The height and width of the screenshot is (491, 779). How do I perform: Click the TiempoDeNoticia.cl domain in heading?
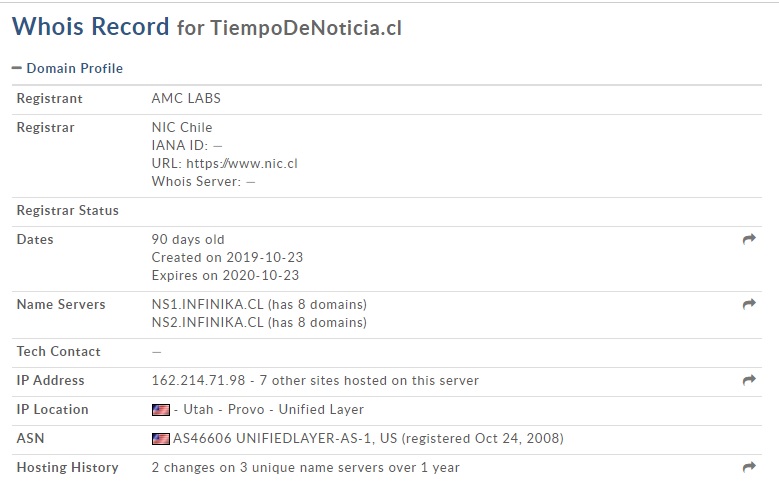306,29
